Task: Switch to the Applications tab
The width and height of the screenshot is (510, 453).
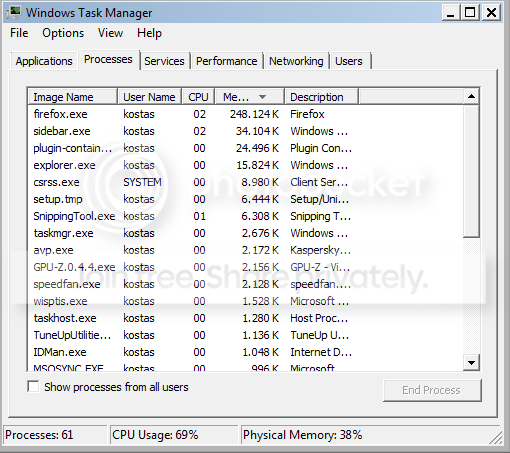Action: click(44, 61)
